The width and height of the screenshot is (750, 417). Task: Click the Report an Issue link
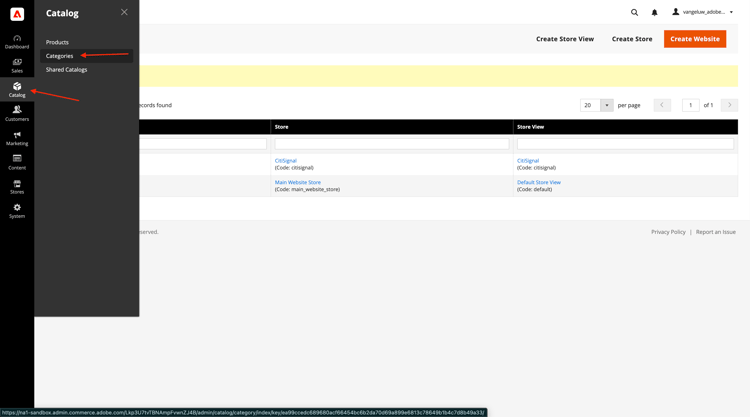click(716, 232)
